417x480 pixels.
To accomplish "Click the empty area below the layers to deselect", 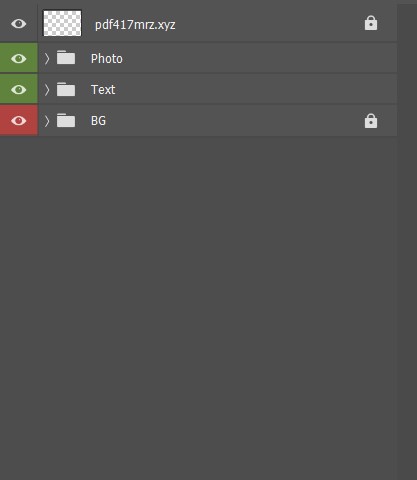I will (198, 300).
